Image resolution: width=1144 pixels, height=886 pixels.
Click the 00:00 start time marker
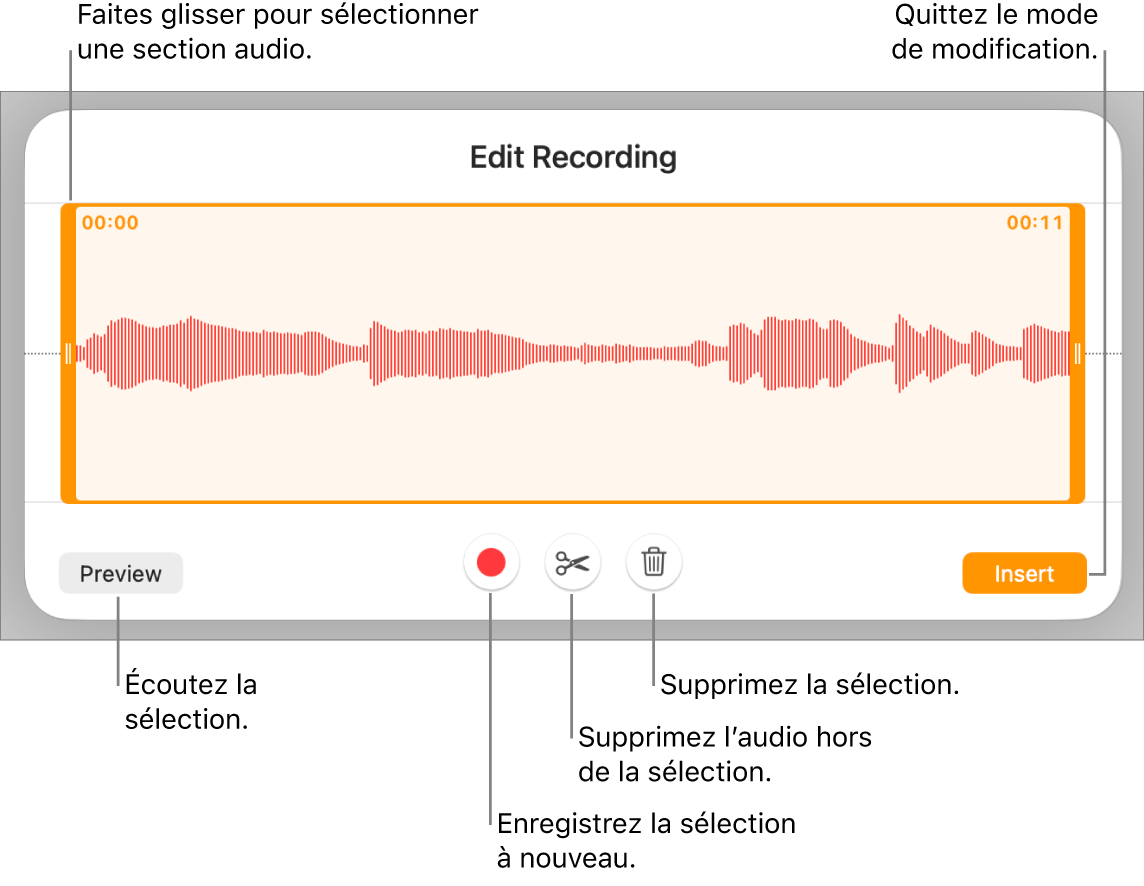(108, 222)
